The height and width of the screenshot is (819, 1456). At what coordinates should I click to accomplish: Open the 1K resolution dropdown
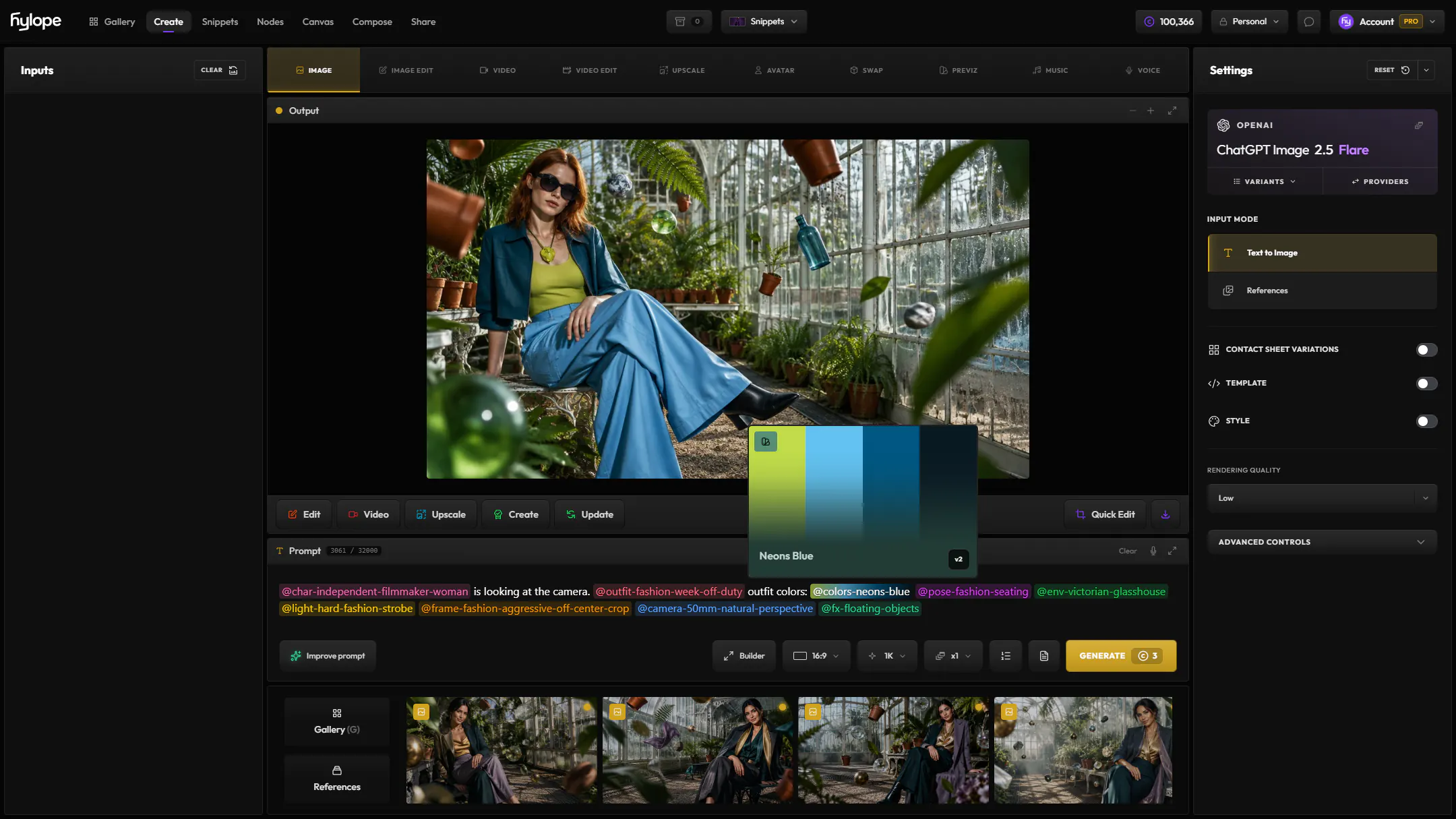[887, 656]
